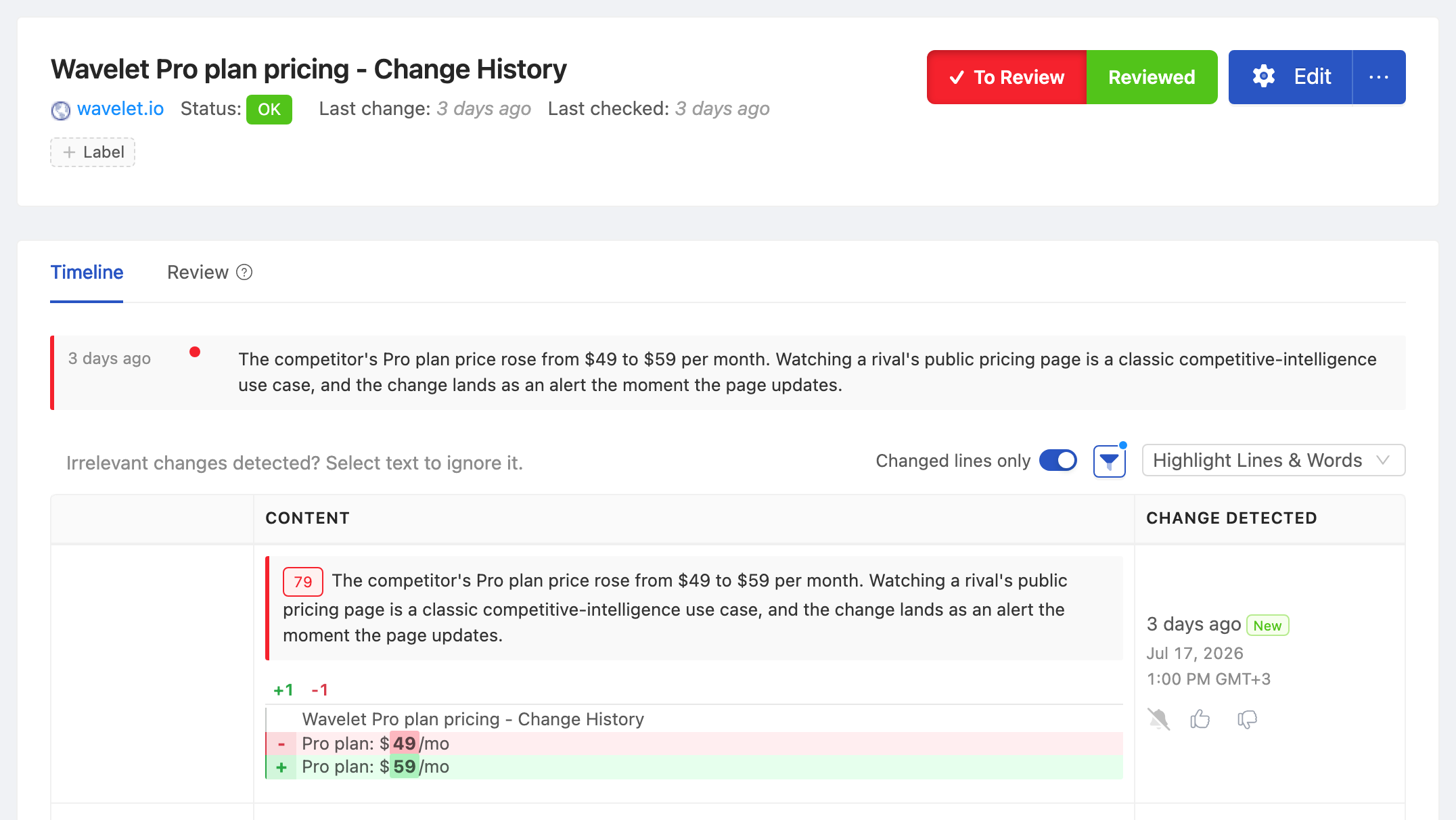
Task: Click the Review help question-mark icon
Action: pos(244,272)
